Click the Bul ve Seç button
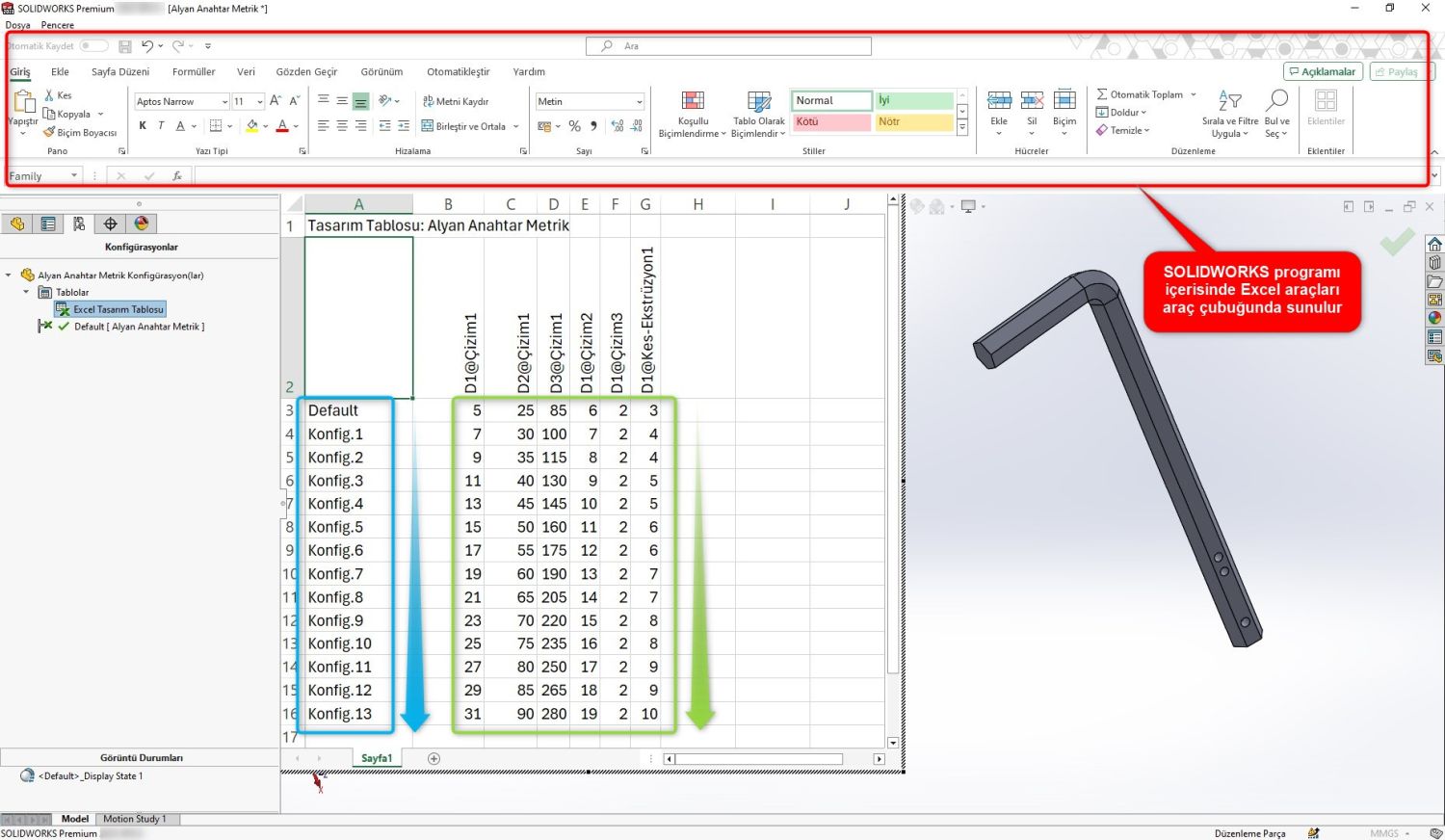This screenshot has width=1445, height=840. (x=1277, y=115)
